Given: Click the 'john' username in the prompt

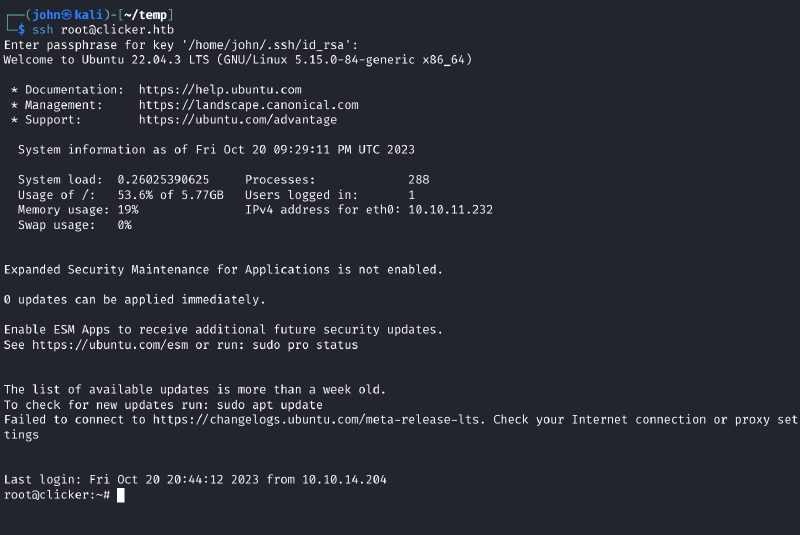Looking at the screenshot, I should (46, 15).
